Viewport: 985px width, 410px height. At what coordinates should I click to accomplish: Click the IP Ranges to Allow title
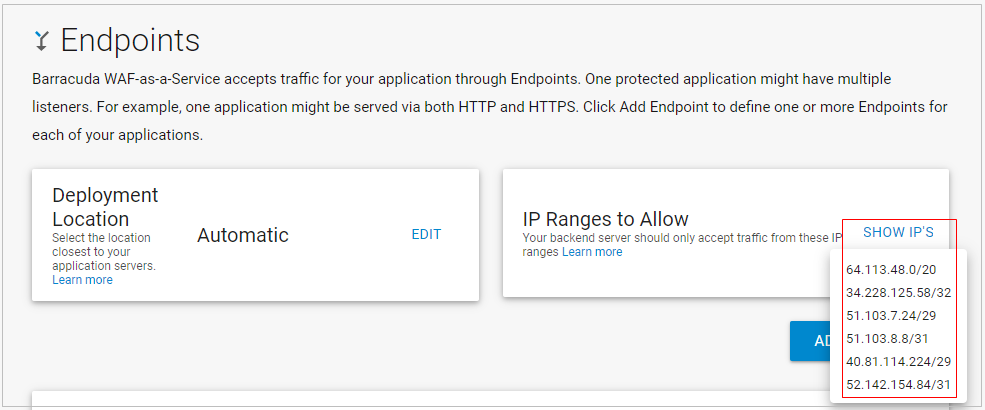606,219
